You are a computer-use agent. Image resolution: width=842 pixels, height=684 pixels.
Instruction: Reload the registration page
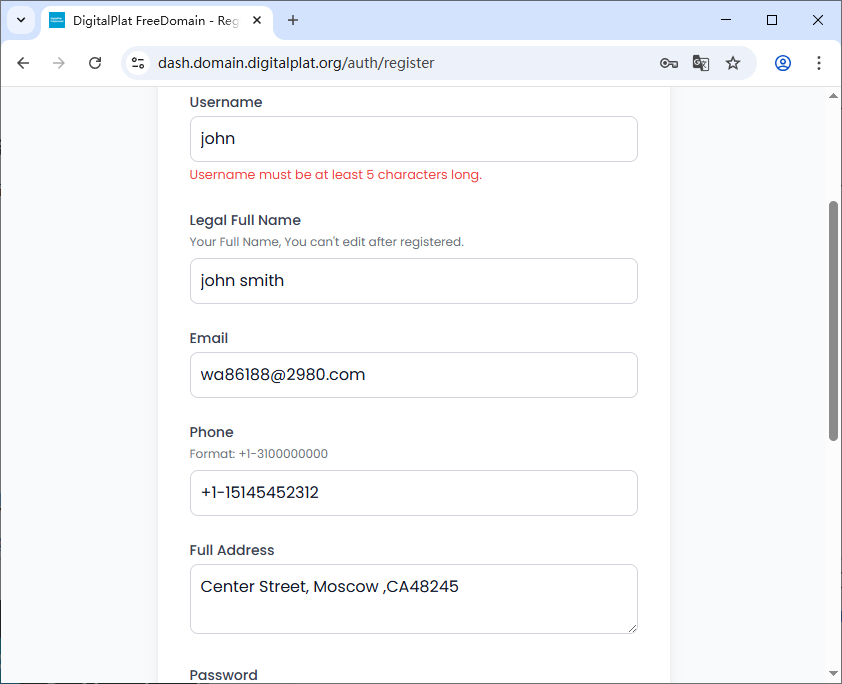tap(95, 63)
